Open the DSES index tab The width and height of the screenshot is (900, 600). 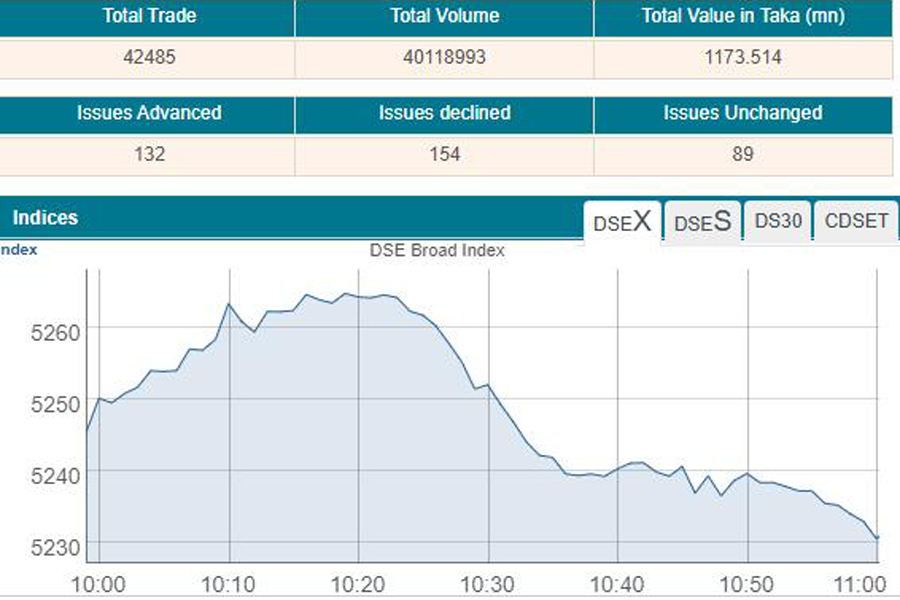pos(702,223)
